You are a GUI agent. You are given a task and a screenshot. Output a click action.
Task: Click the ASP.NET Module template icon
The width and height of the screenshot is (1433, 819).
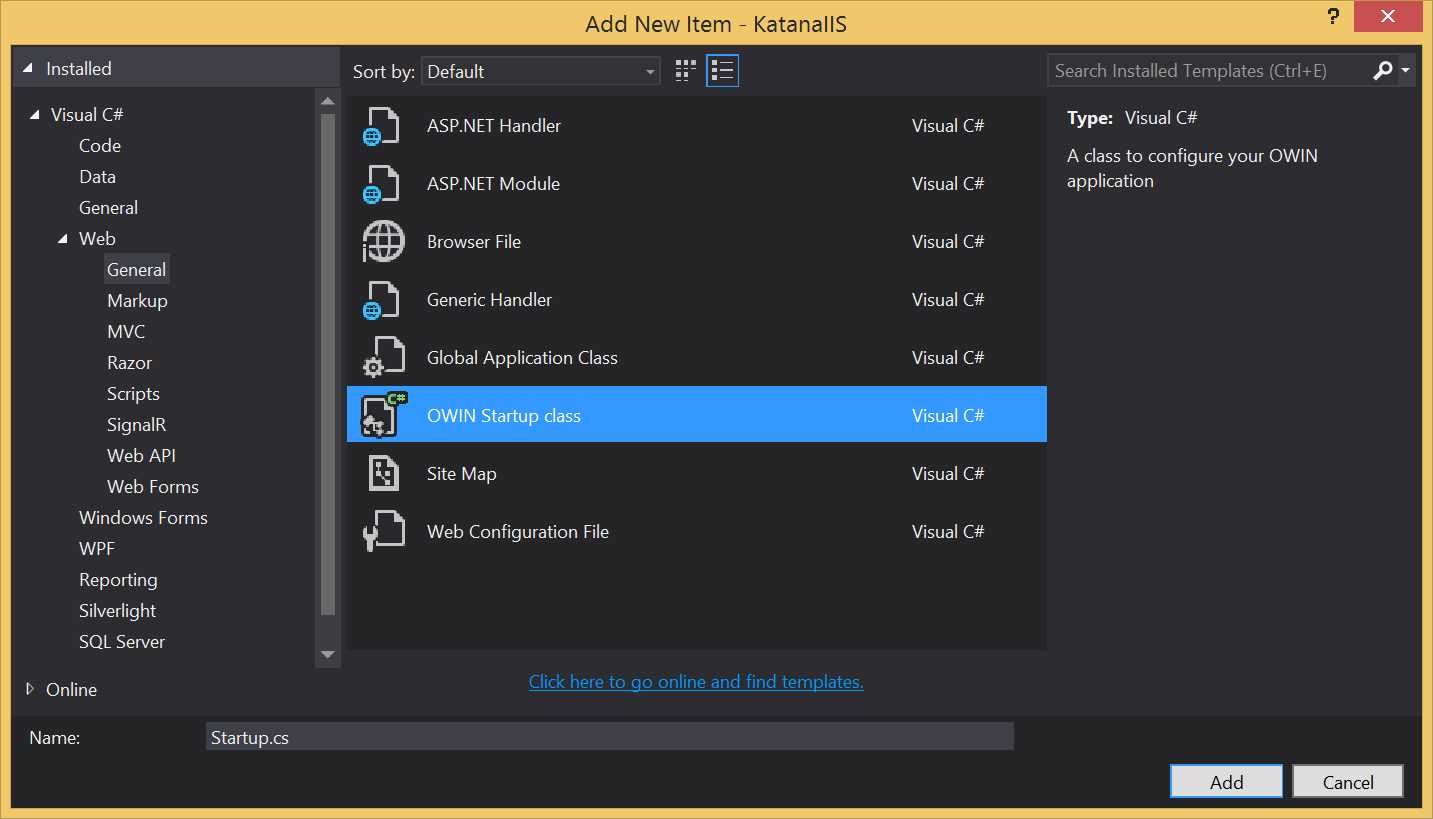pos(381,184)
